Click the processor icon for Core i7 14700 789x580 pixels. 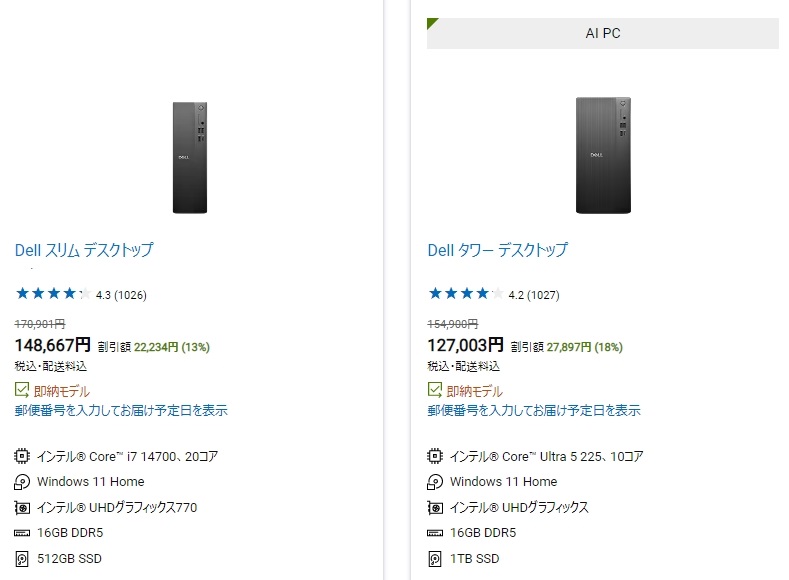coord(22,456)
